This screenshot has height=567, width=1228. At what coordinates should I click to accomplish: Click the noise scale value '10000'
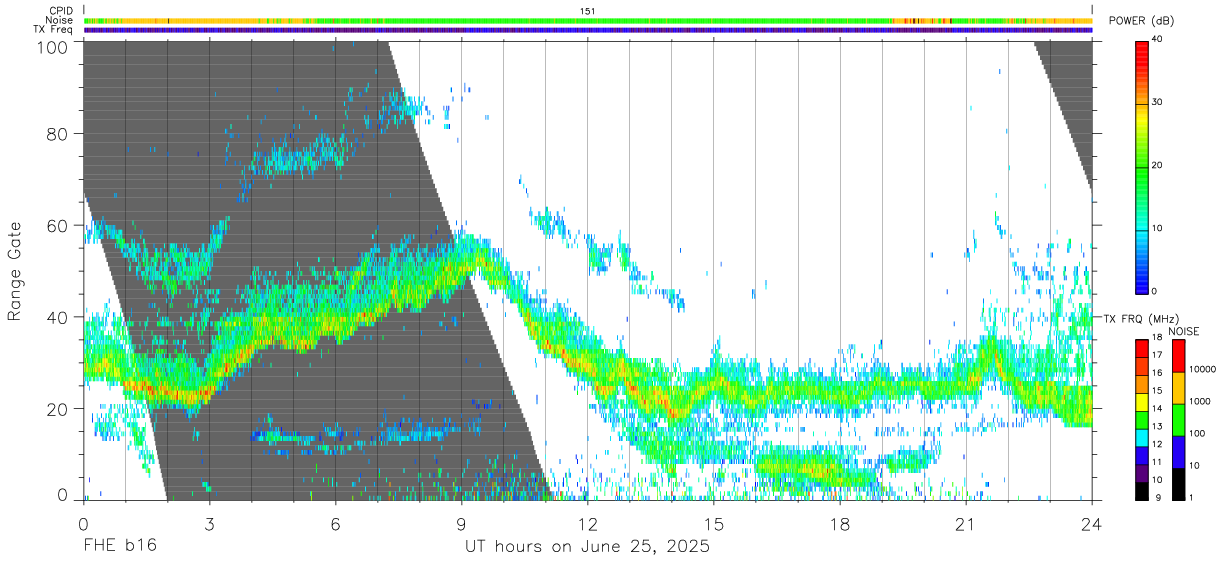(1203, 368)
